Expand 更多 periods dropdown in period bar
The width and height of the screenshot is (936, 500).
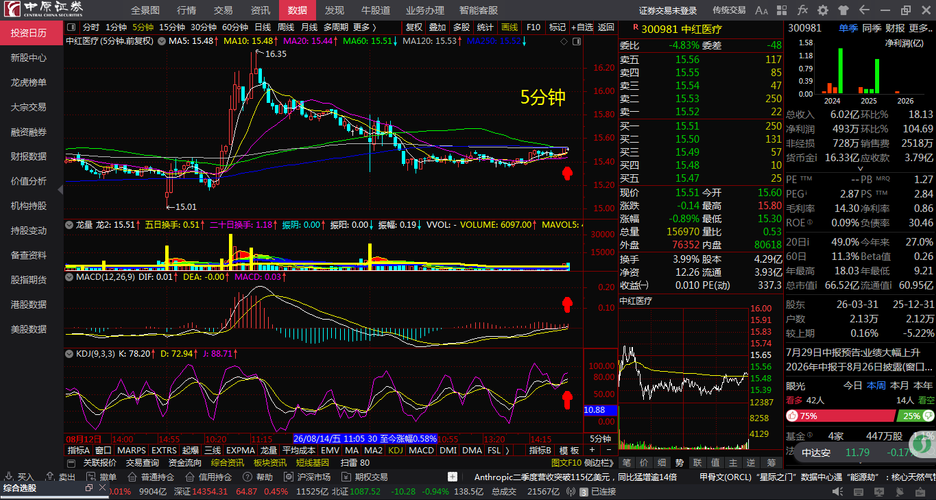click(365, 27)
